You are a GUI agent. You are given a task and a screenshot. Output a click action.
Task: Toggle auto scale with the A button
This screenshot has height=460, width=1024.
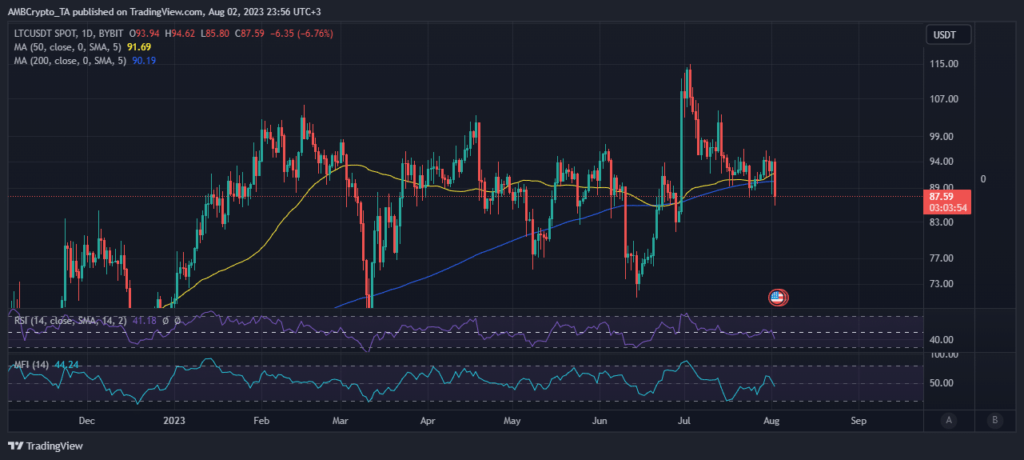click(x=946, y=420)
